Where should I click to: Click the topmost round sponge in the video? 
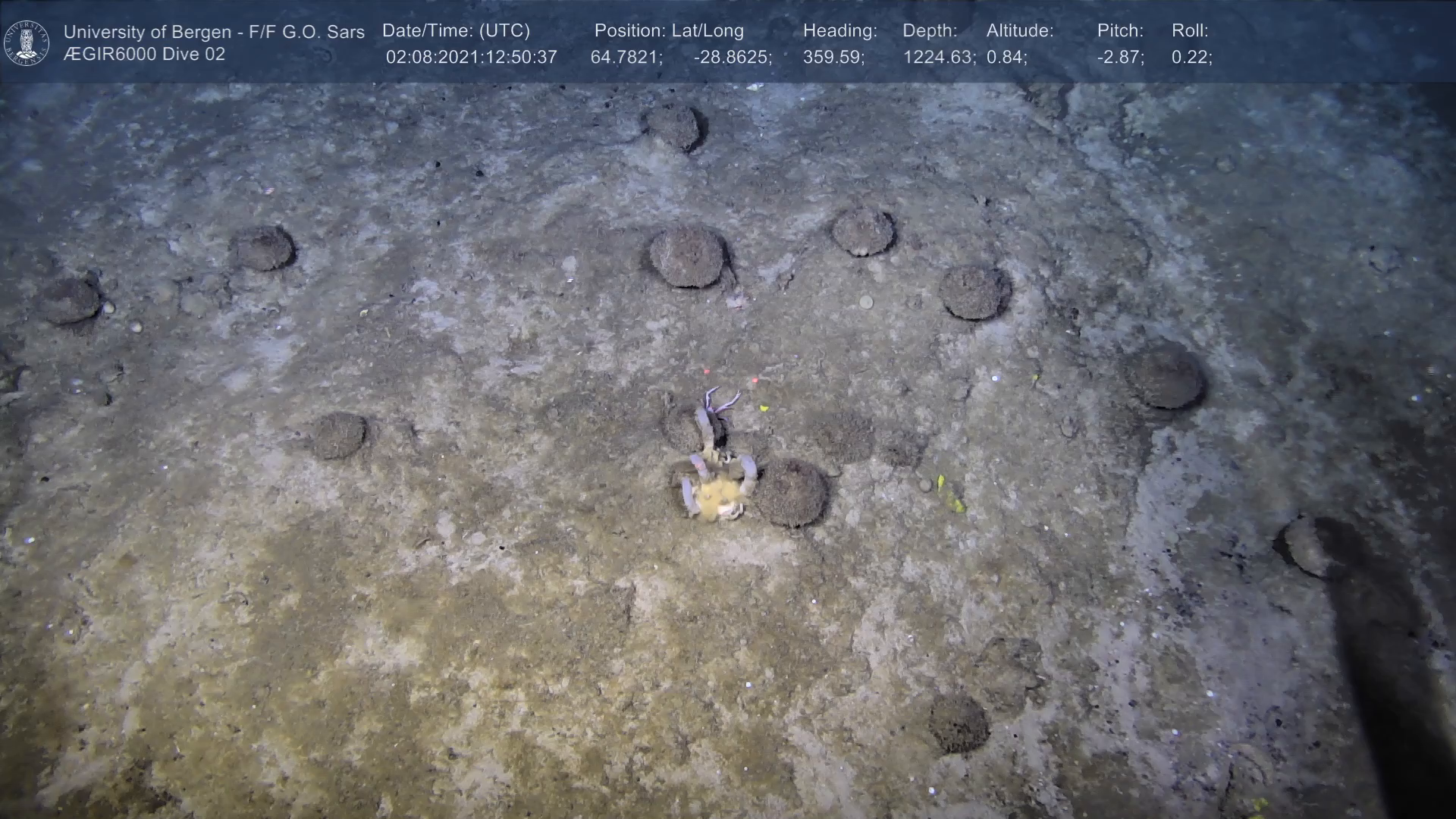(x=674, y=127)
